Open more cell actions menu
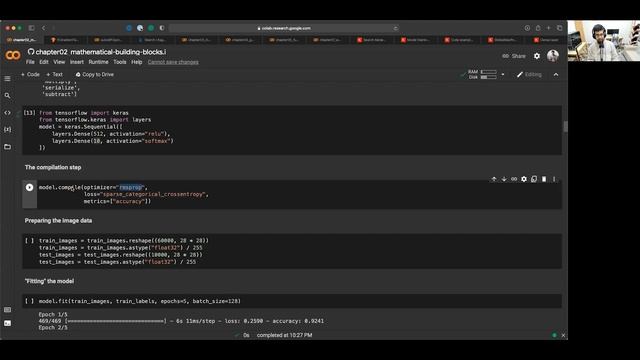640x360 pixels. point(554,179)
